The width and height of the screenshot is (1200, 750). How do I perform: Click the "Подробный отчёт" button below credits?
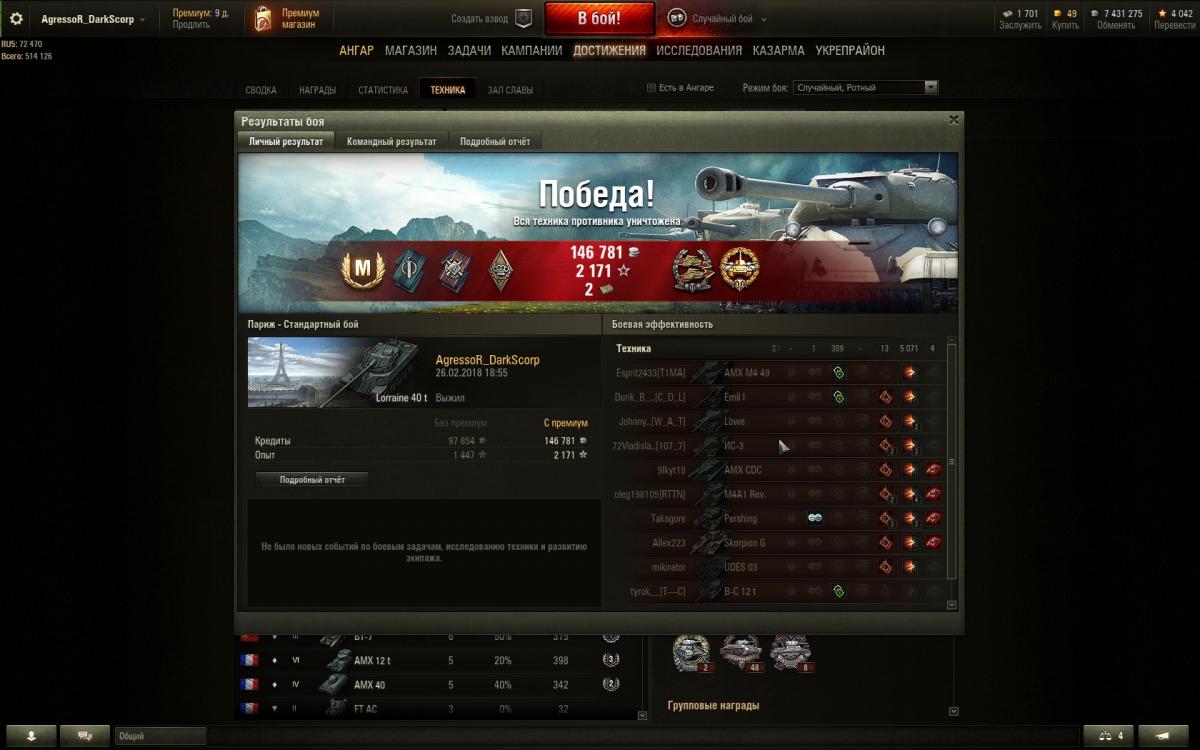(x=312, y=480)
